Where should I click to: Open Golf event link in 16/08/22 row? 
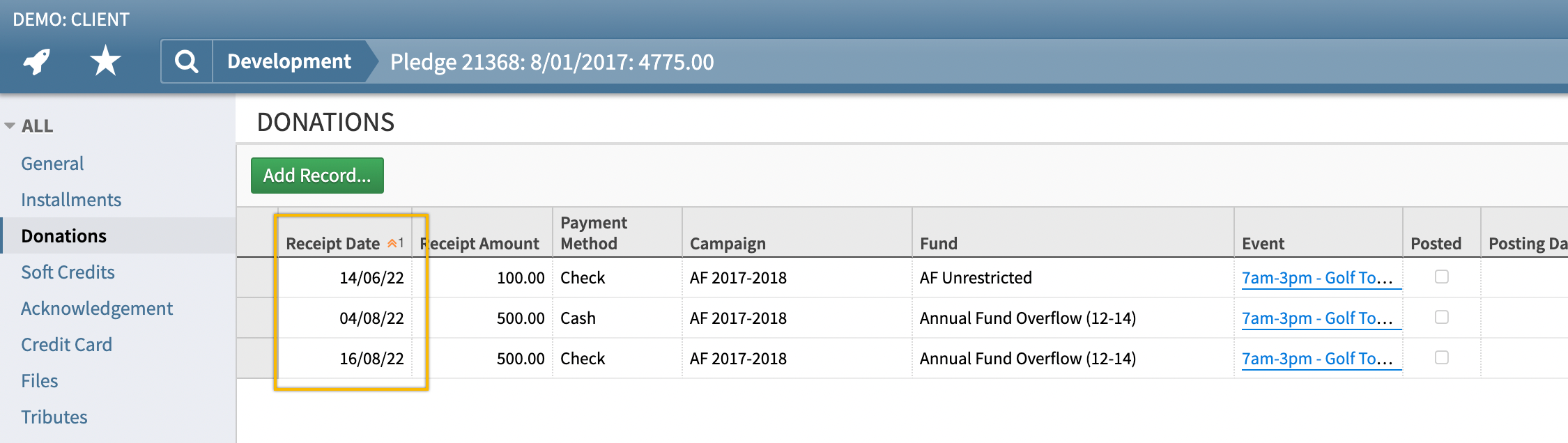[x=1317, y=359]
